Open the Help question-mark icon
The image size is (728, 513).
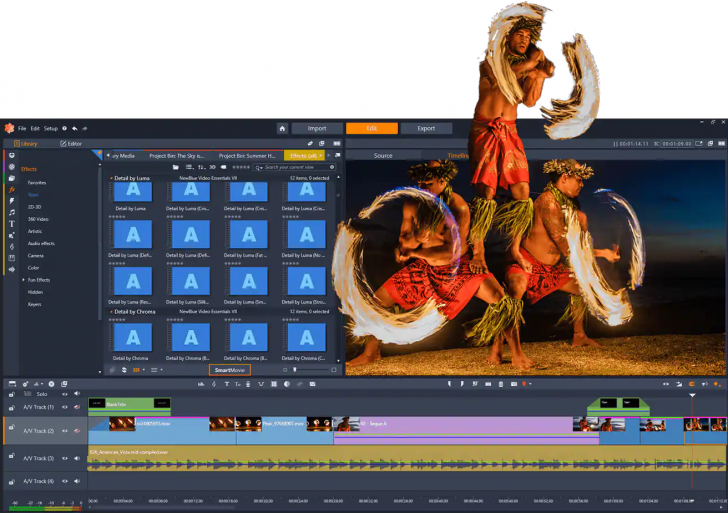(65, 129)
